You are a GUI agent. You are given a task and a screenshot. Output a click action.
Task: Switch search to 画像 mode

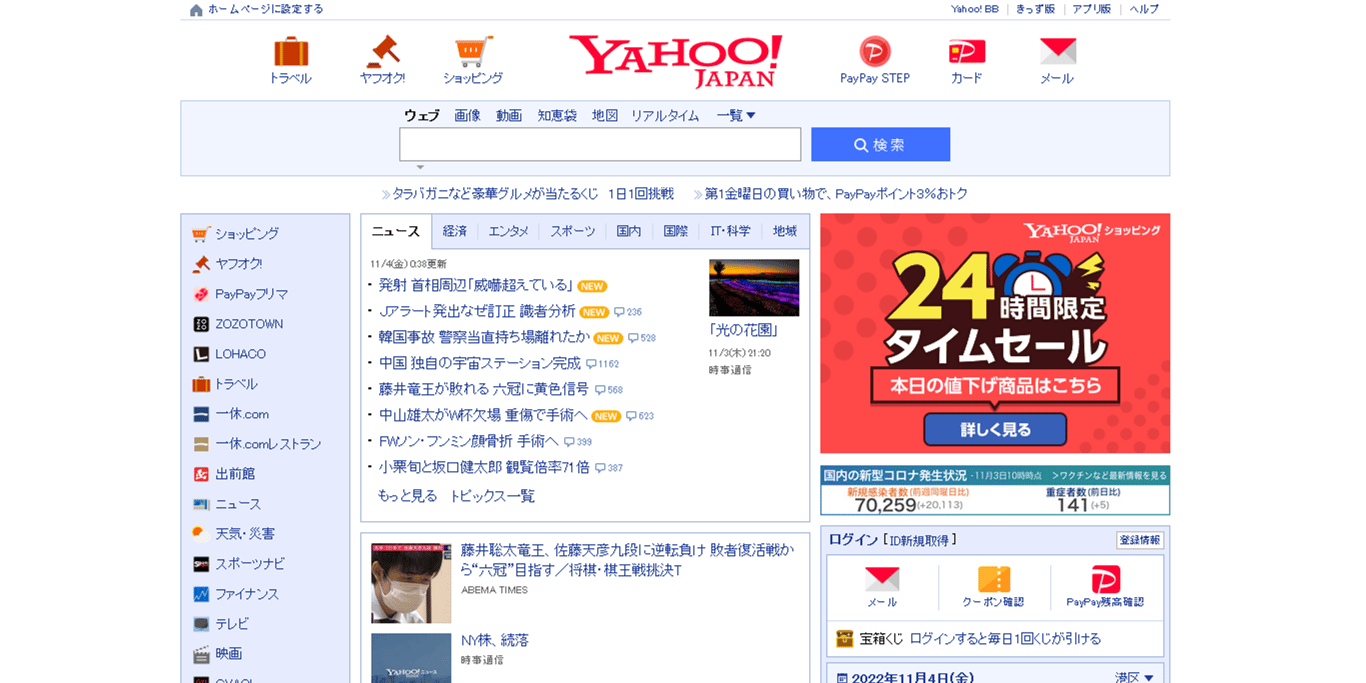click(x=467, y=116)
